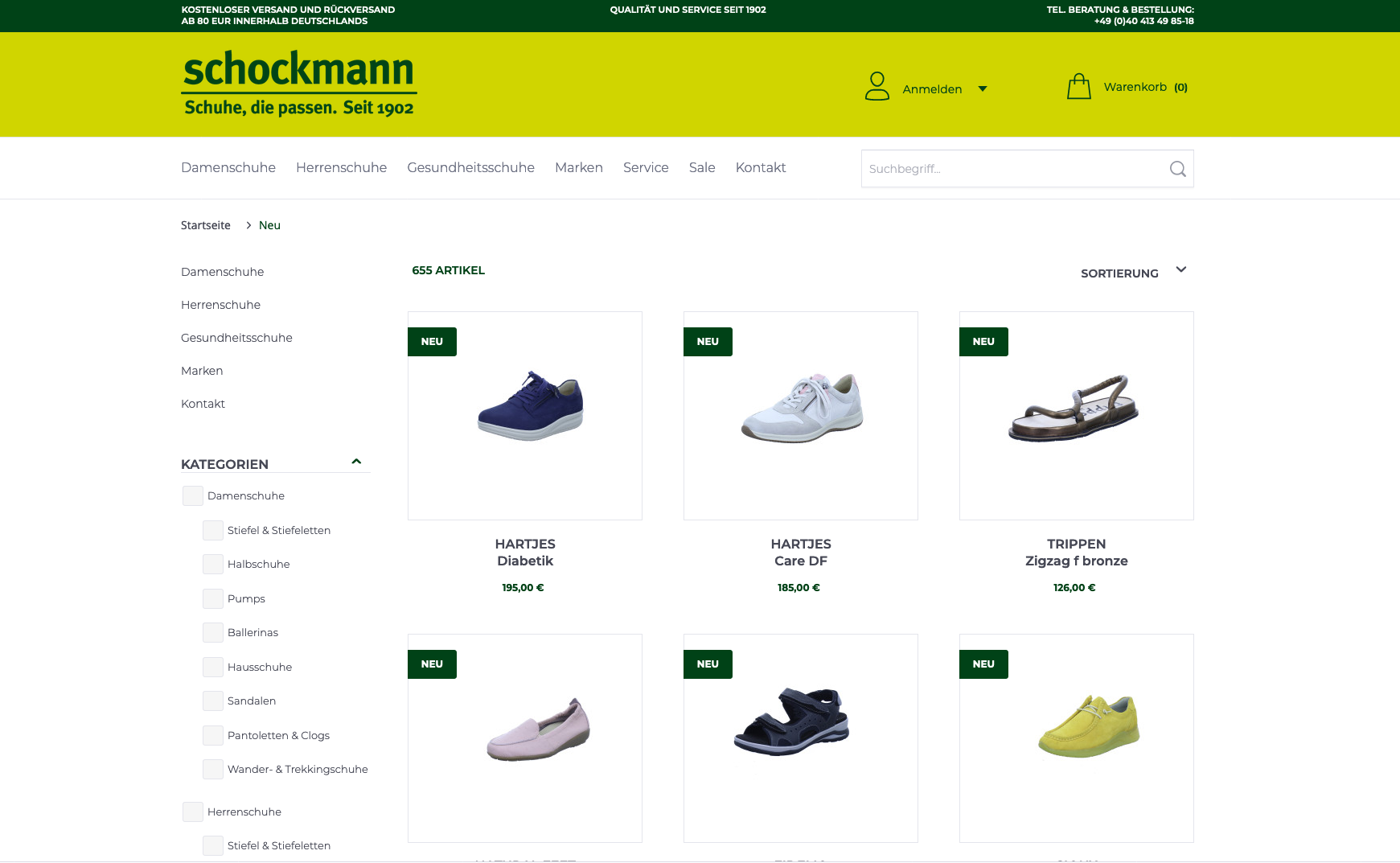Open the Sale menu item

(x=702, y=167)
